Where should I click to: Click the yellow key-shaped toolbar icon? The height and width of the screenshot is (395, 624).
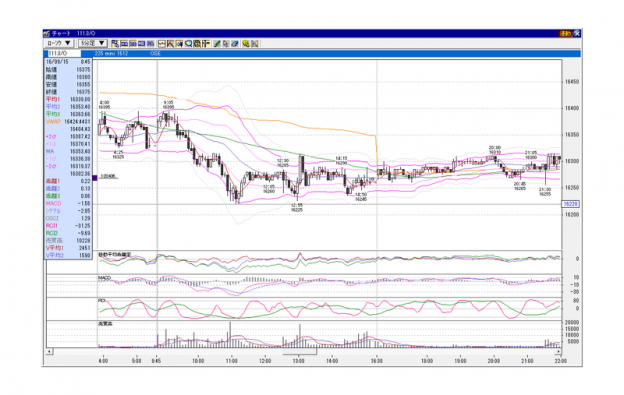tap(246, 44)
